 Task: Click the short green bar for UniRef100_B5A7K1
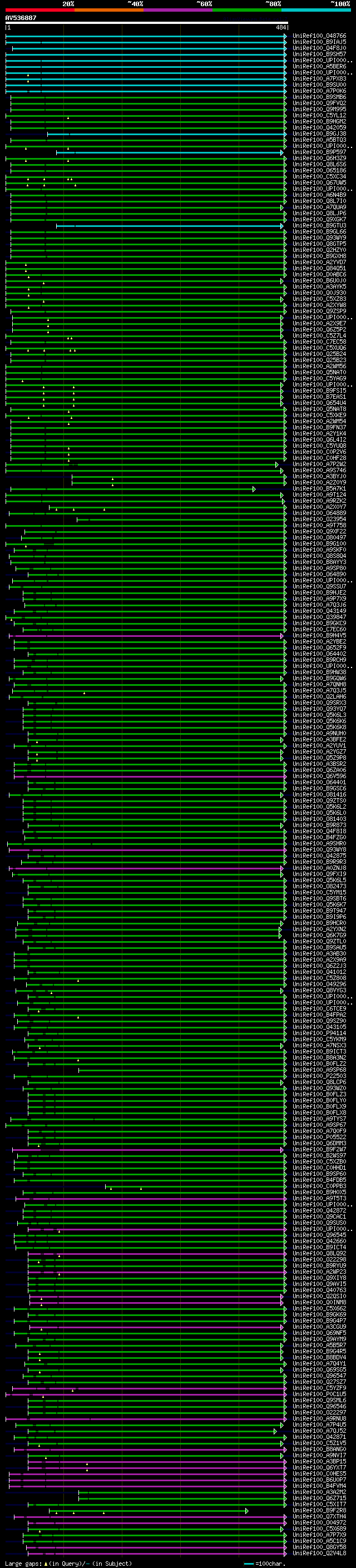tap(132, 489)
